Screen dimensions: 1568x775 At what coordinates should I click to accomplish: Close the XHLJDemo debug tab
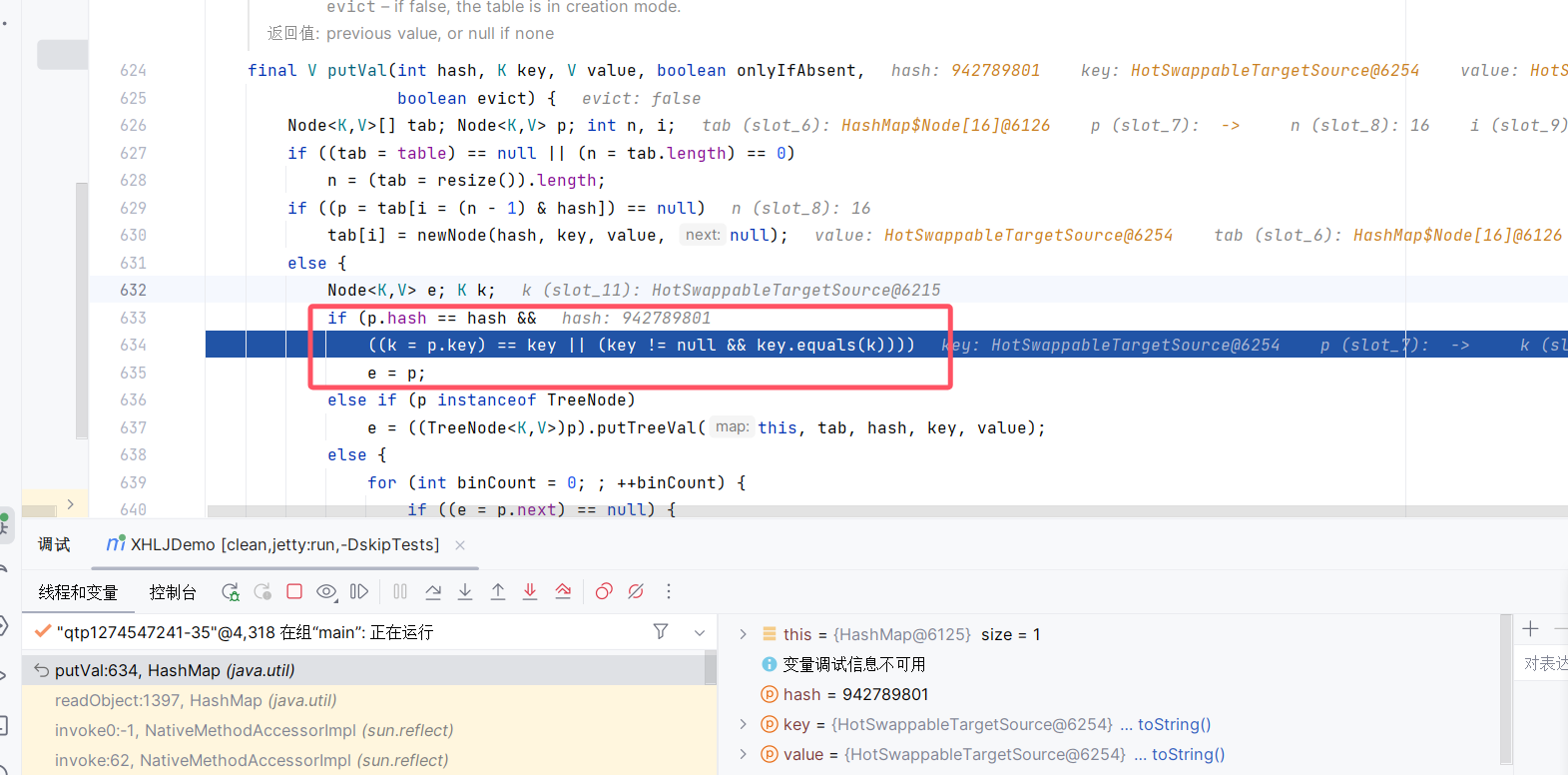460,544
